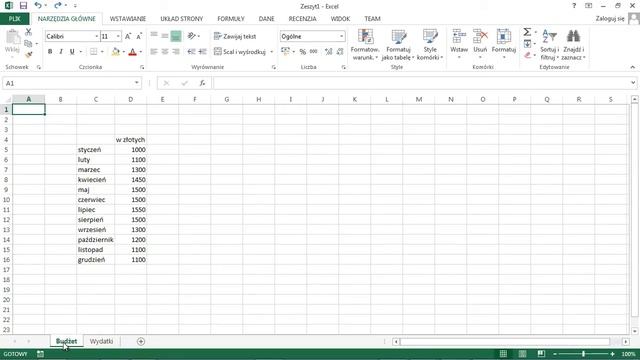Click the insert function fx button
The height and width of the screenshot is (360, 640).
pos(202,83)
